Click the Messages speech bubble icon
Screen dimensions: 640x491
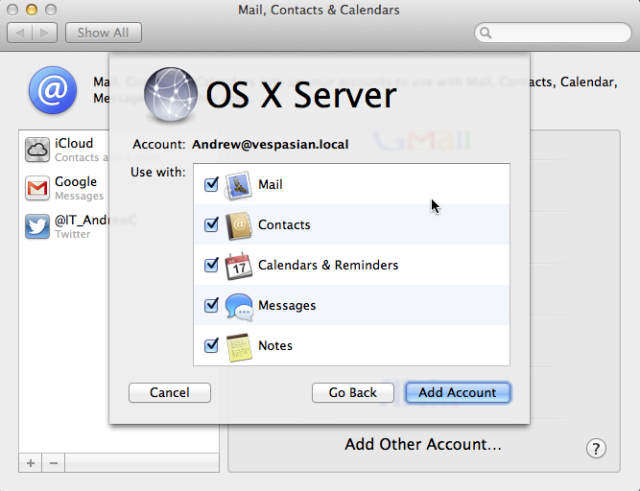(239, 306)
